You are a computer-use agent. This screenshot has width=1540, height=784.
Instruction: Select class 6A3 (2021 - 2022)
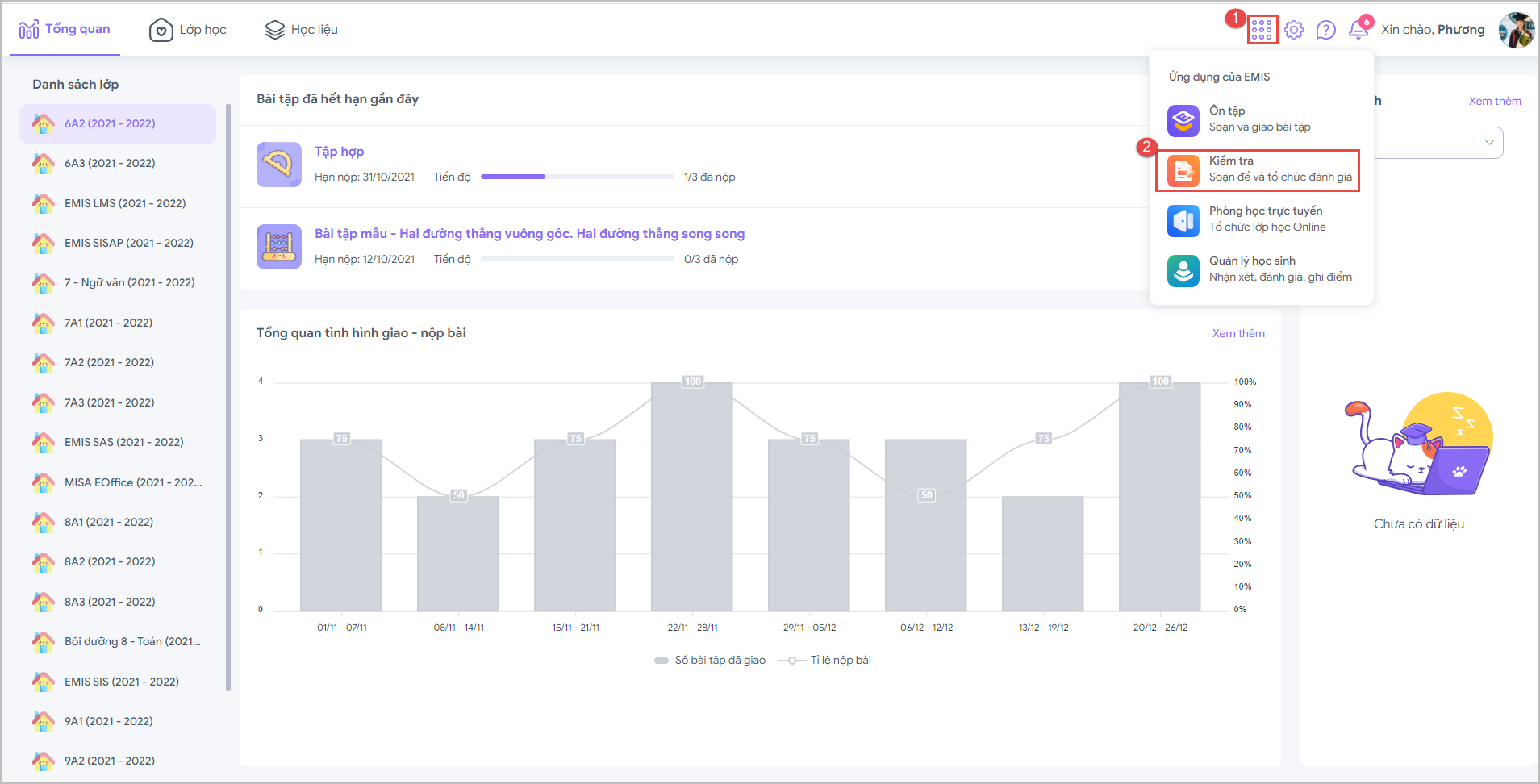pyautogui.click(x=110, y=163)
